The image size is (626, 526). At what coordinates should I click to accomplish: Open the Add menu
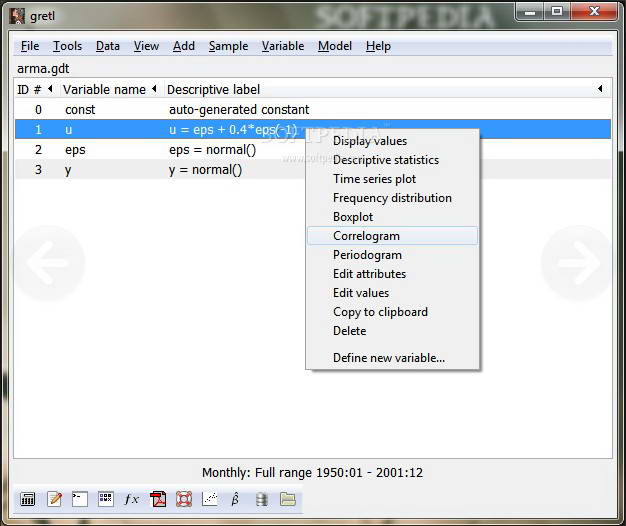184,46
